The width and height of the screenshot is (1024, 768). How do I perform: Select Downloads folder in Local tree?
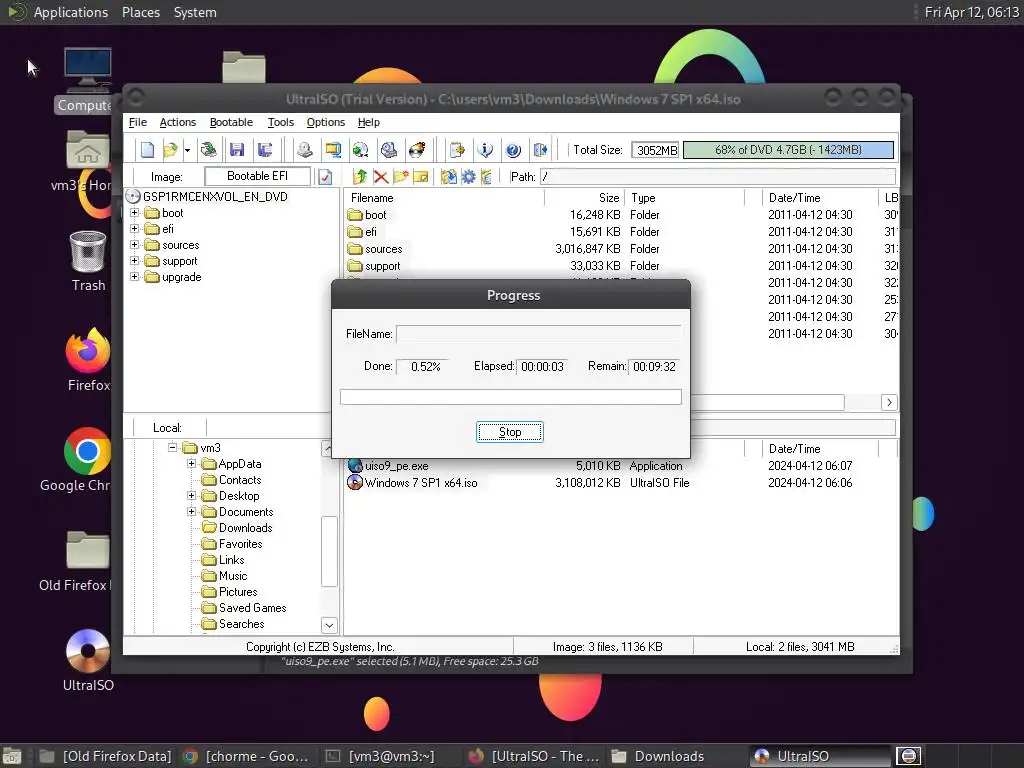[246, 528]
